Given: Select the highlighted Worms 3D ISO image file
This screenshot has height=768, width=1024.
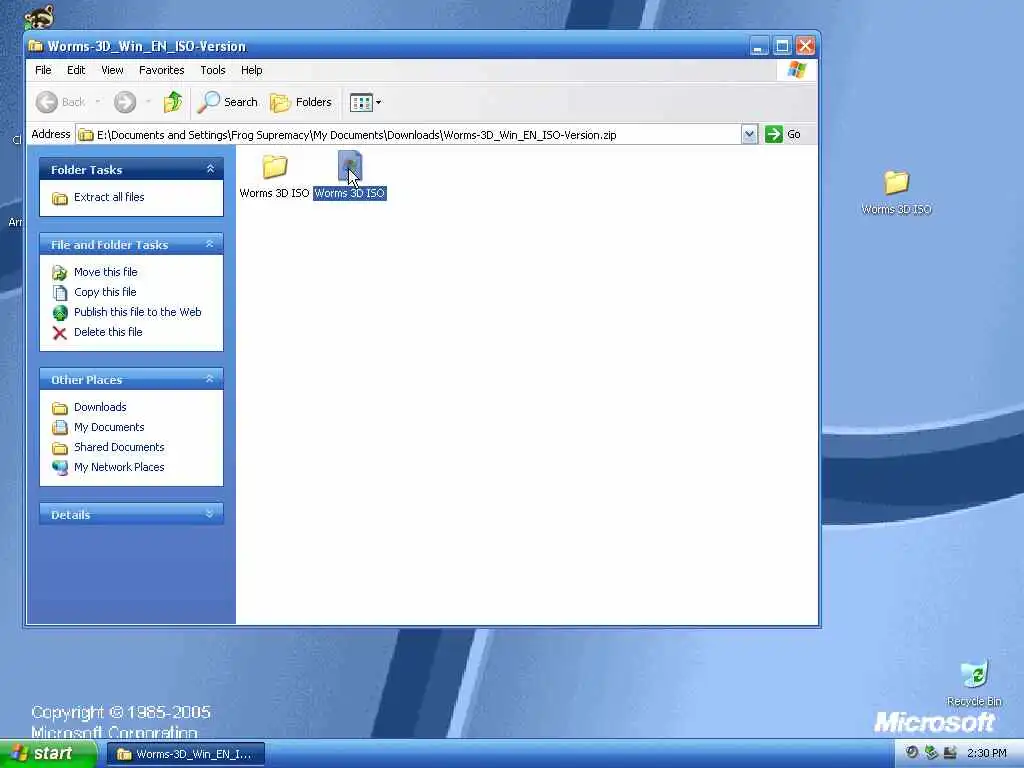Looking at the screenshot, I should click(x=349, y=175).
